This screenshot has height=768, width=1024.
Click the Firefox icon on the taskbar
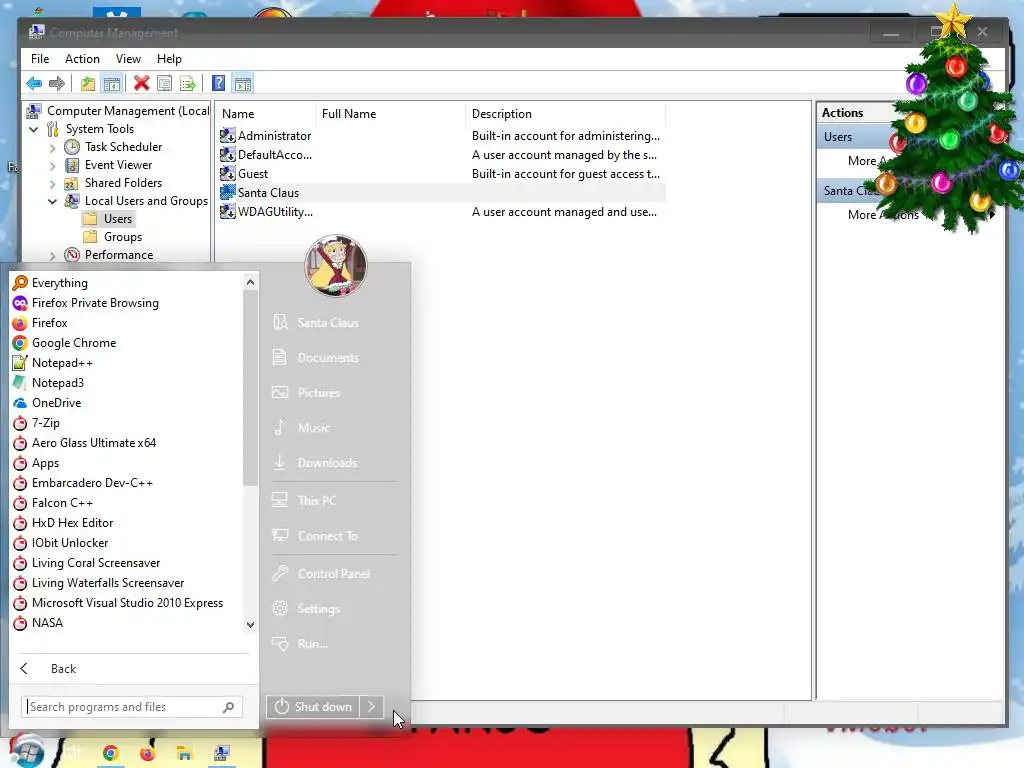coord(148,754)
